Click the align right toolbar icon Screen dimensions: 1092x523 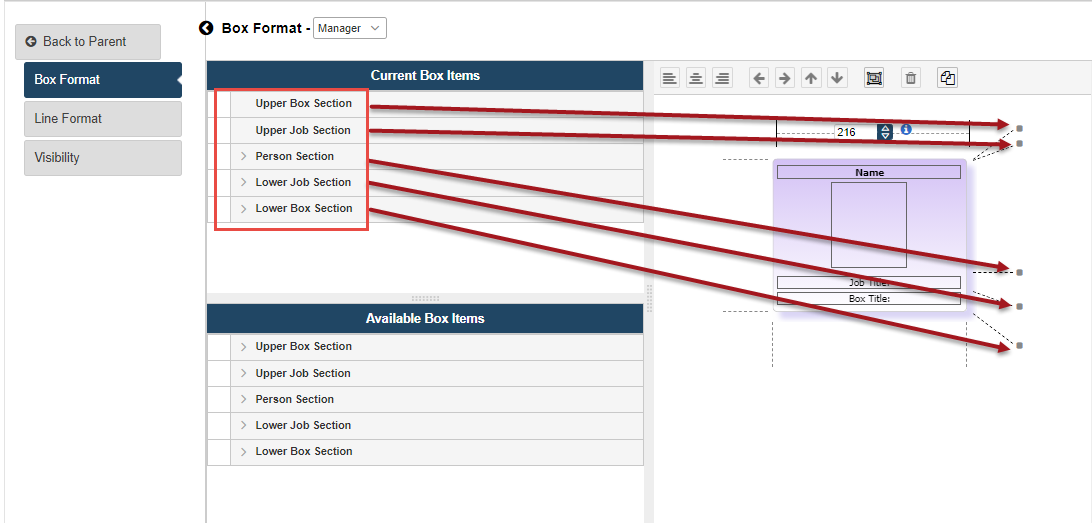[723, 78]
